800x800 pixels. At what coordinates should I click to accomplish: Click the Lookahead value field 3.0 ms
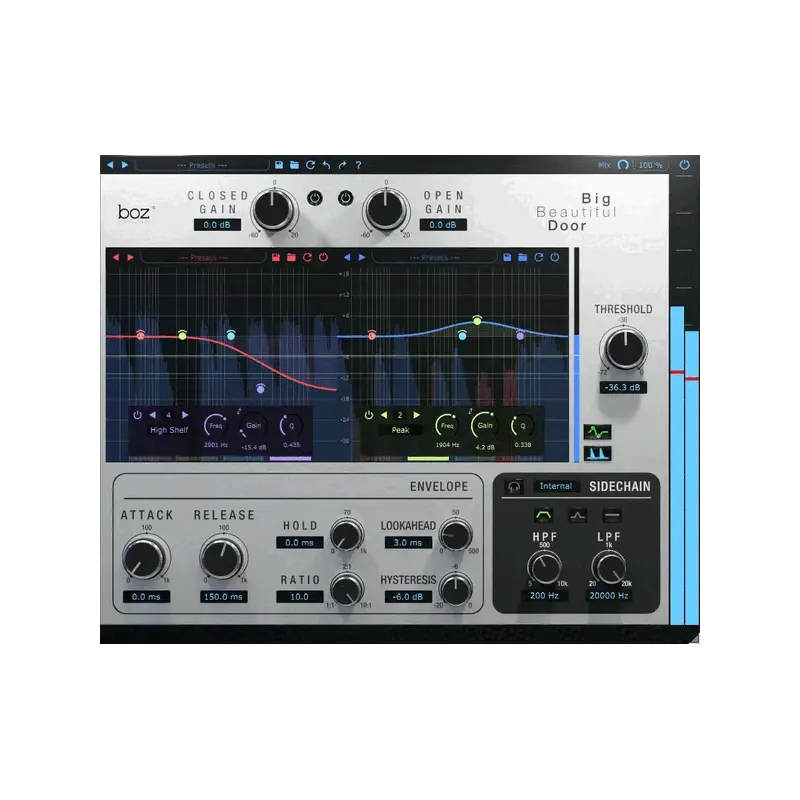[408, 542]
